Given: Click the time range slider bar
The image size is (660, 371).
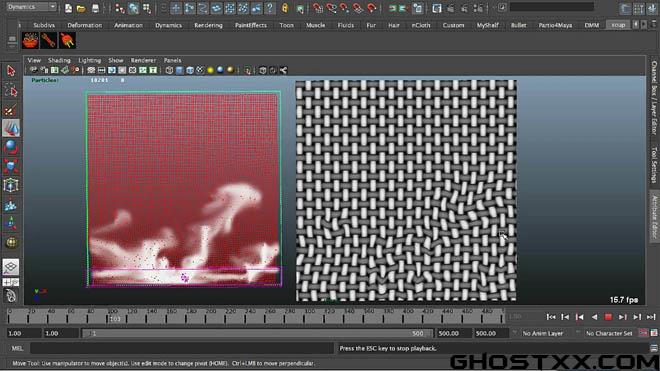Looking at the screenshot, I should pos(257,334).
